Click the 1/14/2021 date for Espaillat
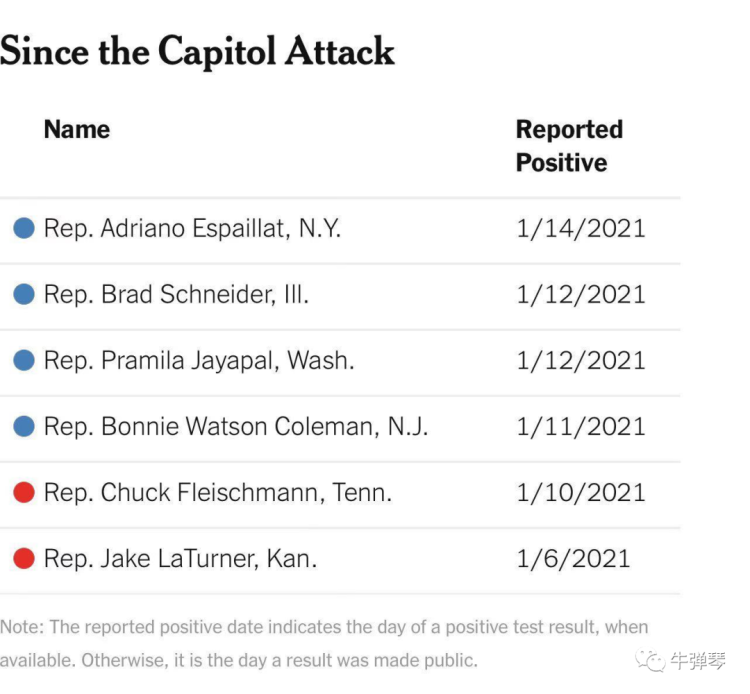 coord(580,228)
